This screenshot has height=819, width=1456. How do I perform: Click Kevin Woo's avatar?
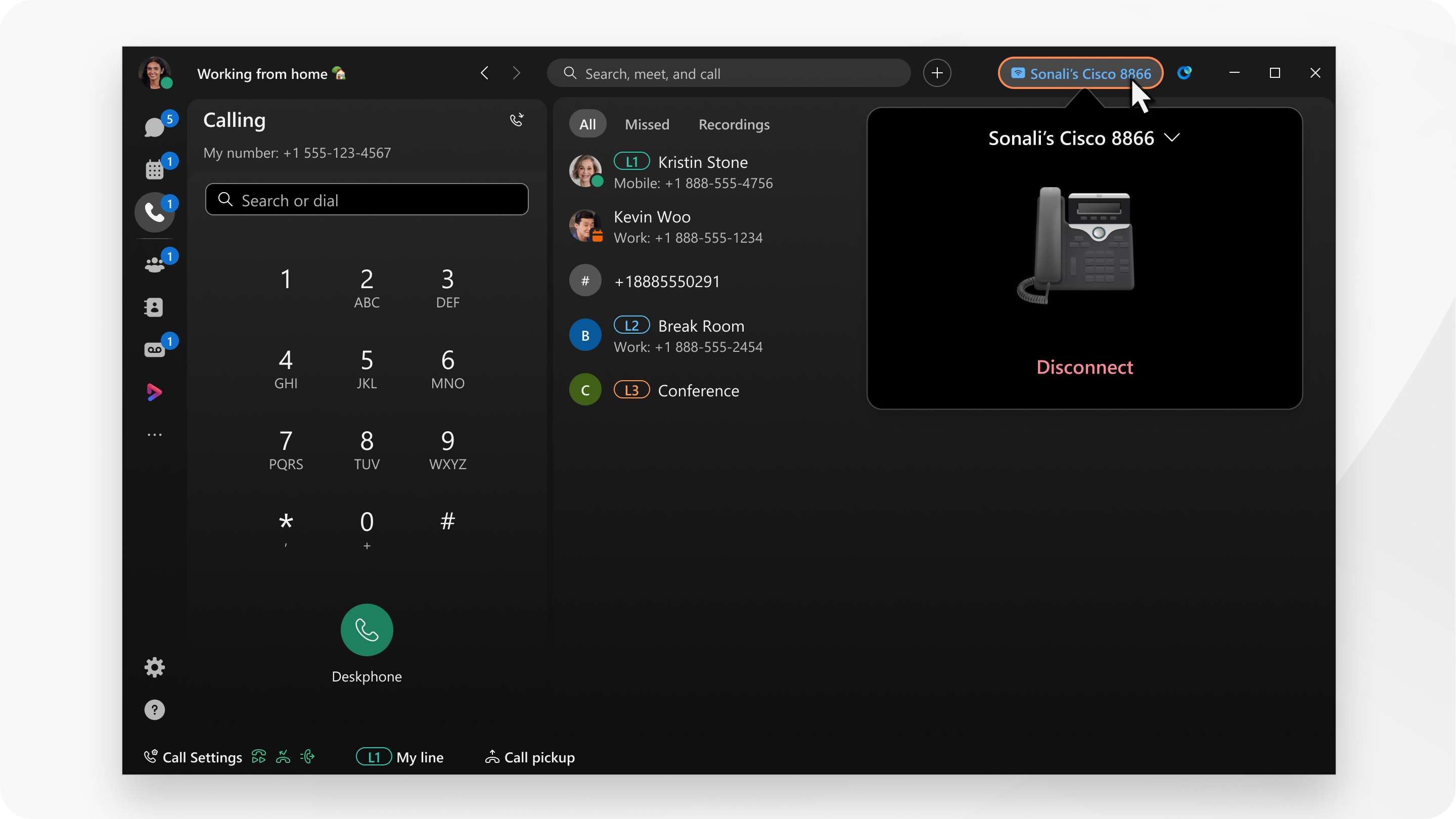click(x=585, y=225)
